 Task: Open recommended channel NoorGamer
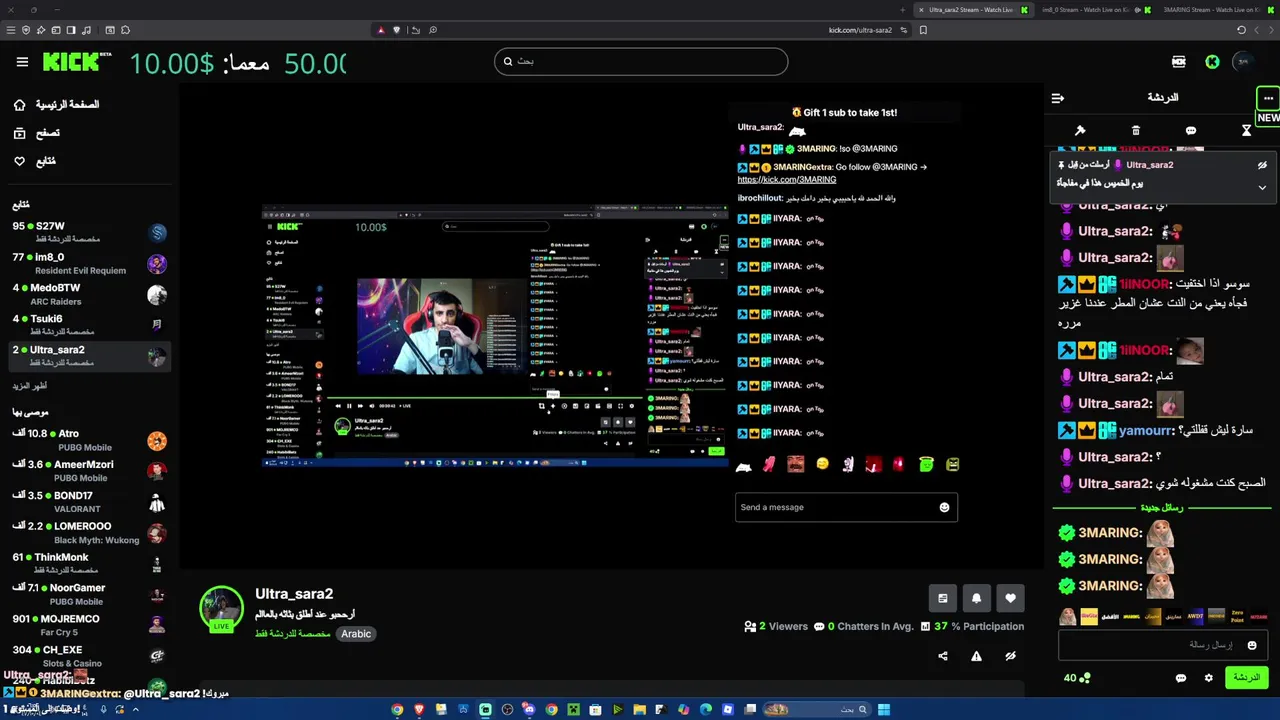(x=89, y=594)
